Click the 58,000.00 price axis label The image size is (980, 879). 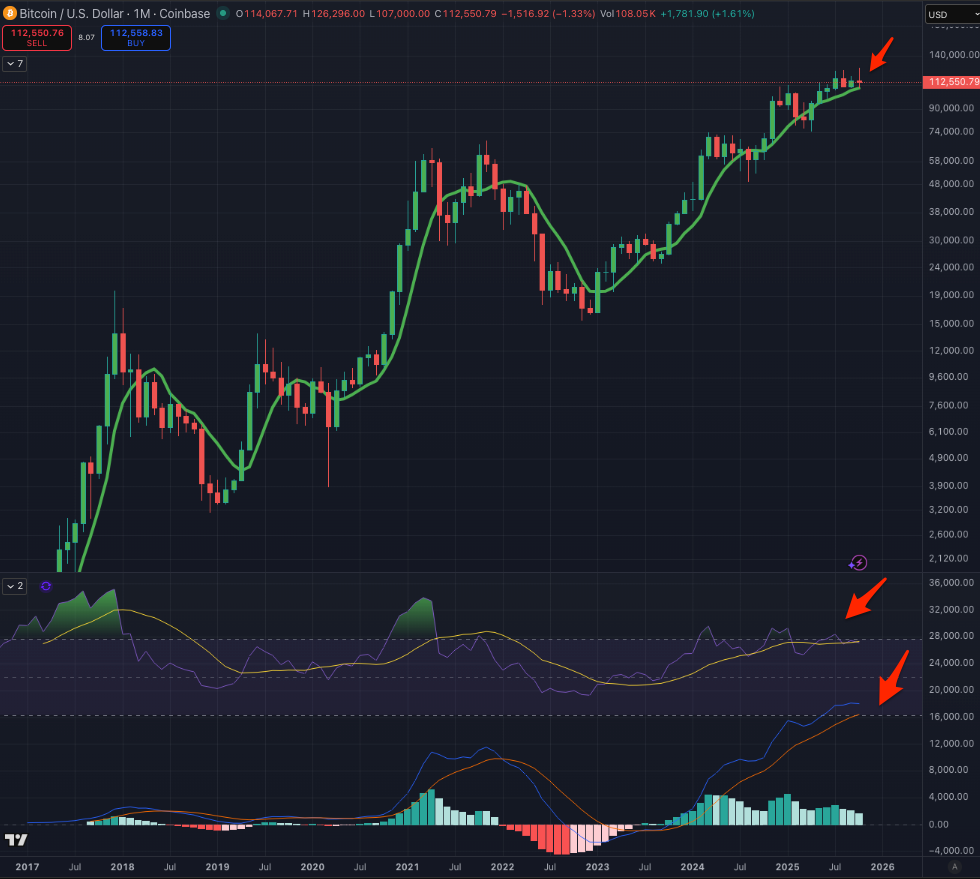(951, 161)
